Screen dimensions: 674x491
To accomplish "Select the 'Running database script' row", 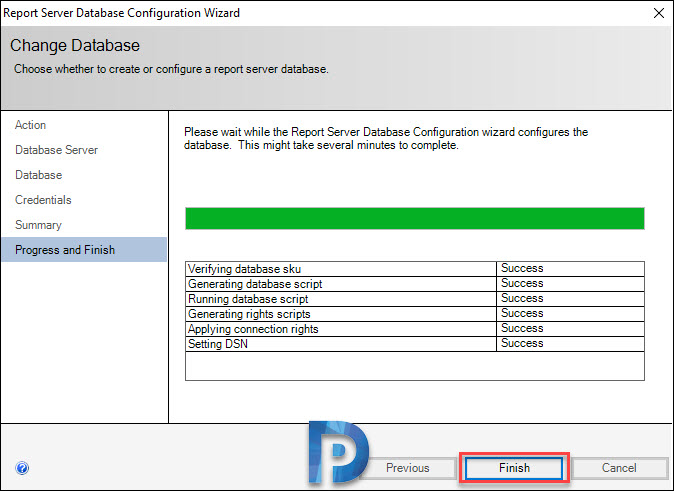I will (x=415, y=299).
